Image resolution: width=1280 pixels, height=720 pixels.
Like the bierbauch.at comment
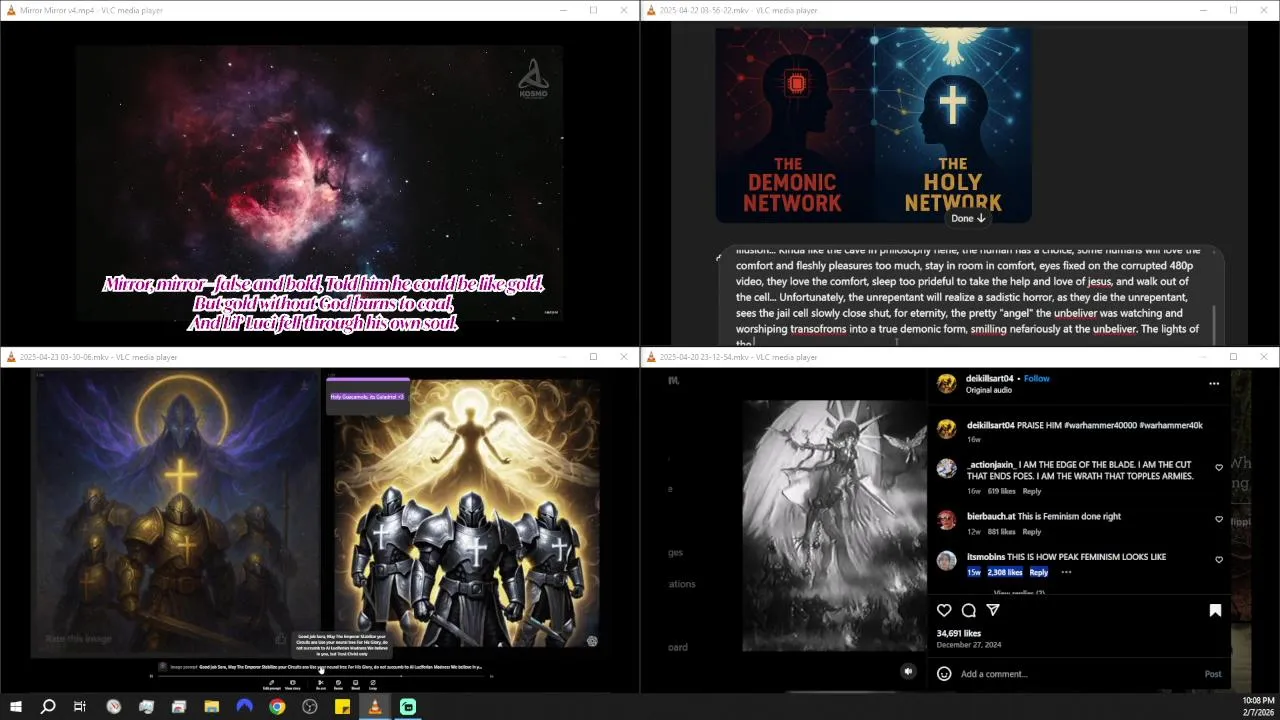[x=1218, y=519]
